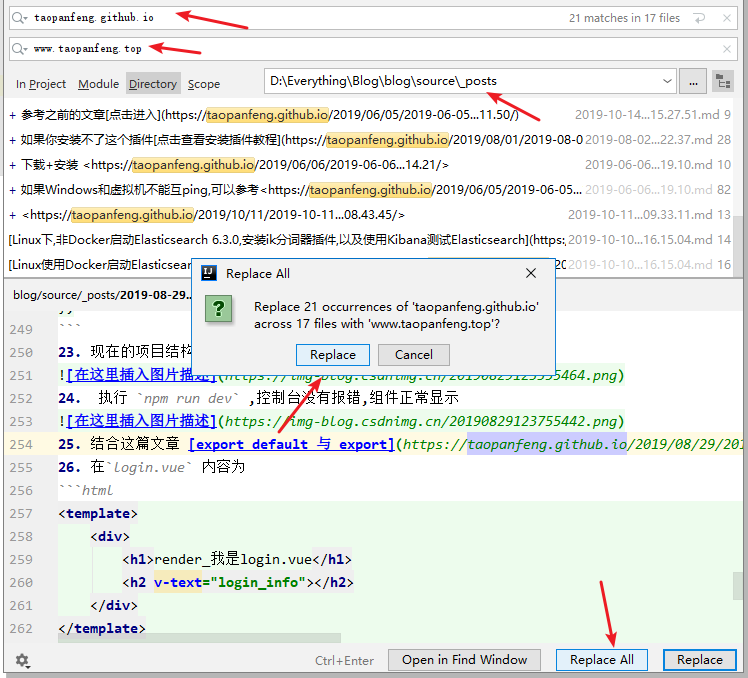The width and height of the screenshot is (748, 678).
Task: Click the Ctrl+Enter shortcut hint
Action: click(344, 660)
